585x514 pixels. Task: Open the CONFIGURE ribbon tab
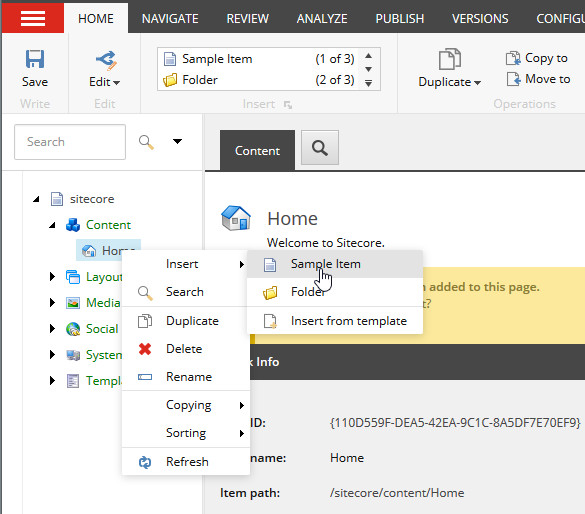tap(560, 18)
